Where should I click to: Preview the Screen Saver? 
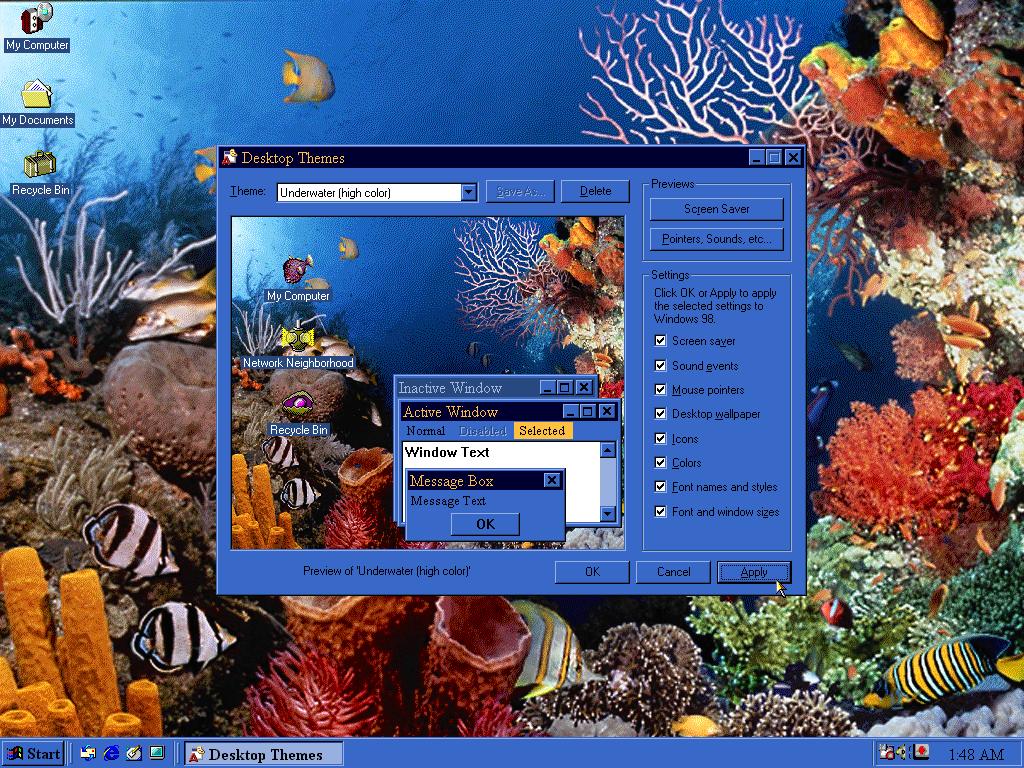(716, 209)
